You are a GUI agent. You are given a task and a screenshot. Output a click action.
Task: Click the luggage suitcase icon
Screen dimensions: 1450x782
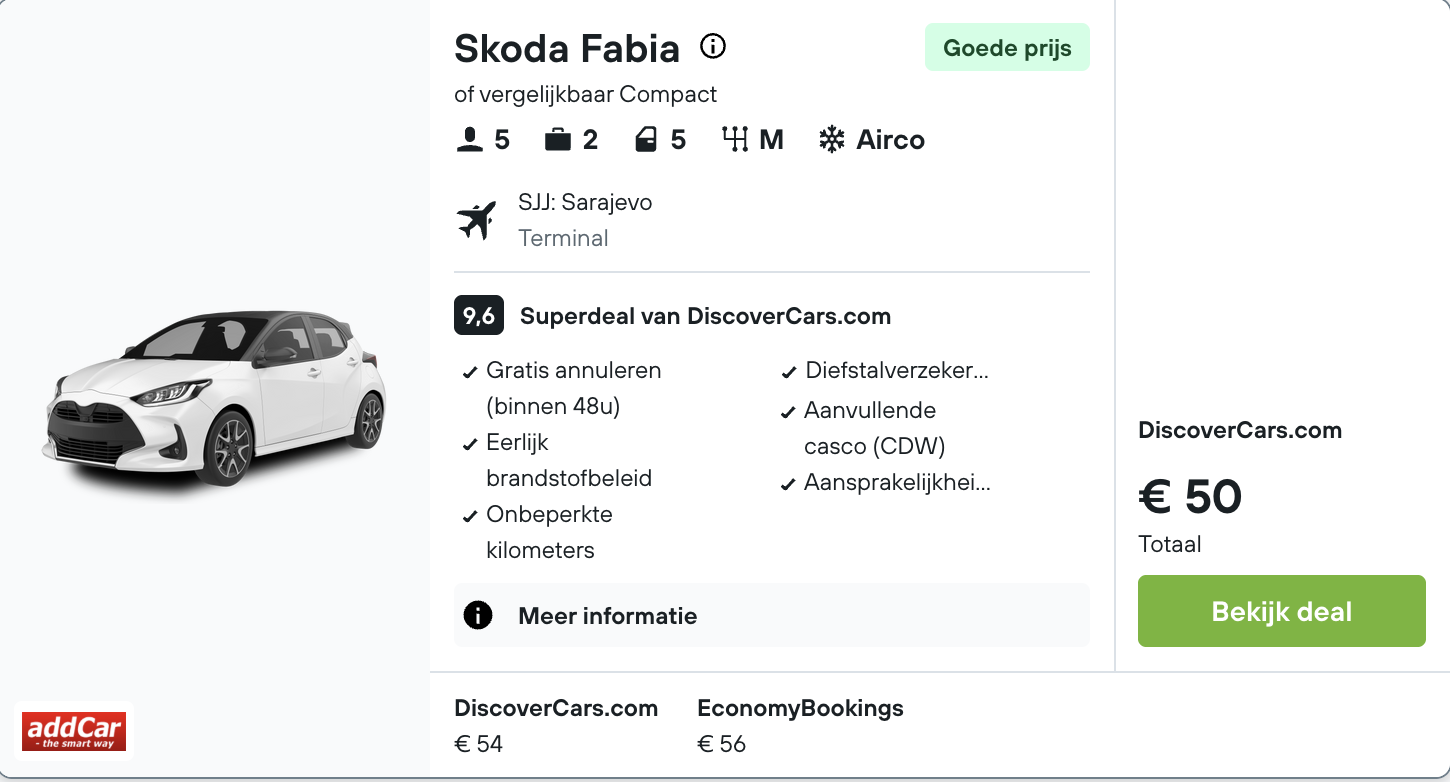coord(557,140)
